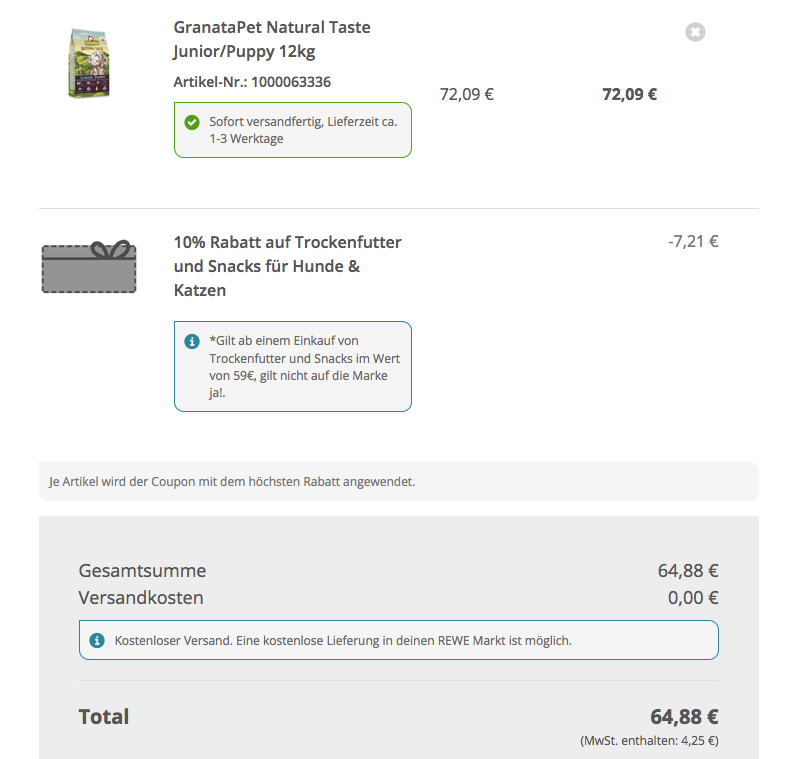
Task: Click the -7,21 € discount amount
Action: tap(693, 241)
